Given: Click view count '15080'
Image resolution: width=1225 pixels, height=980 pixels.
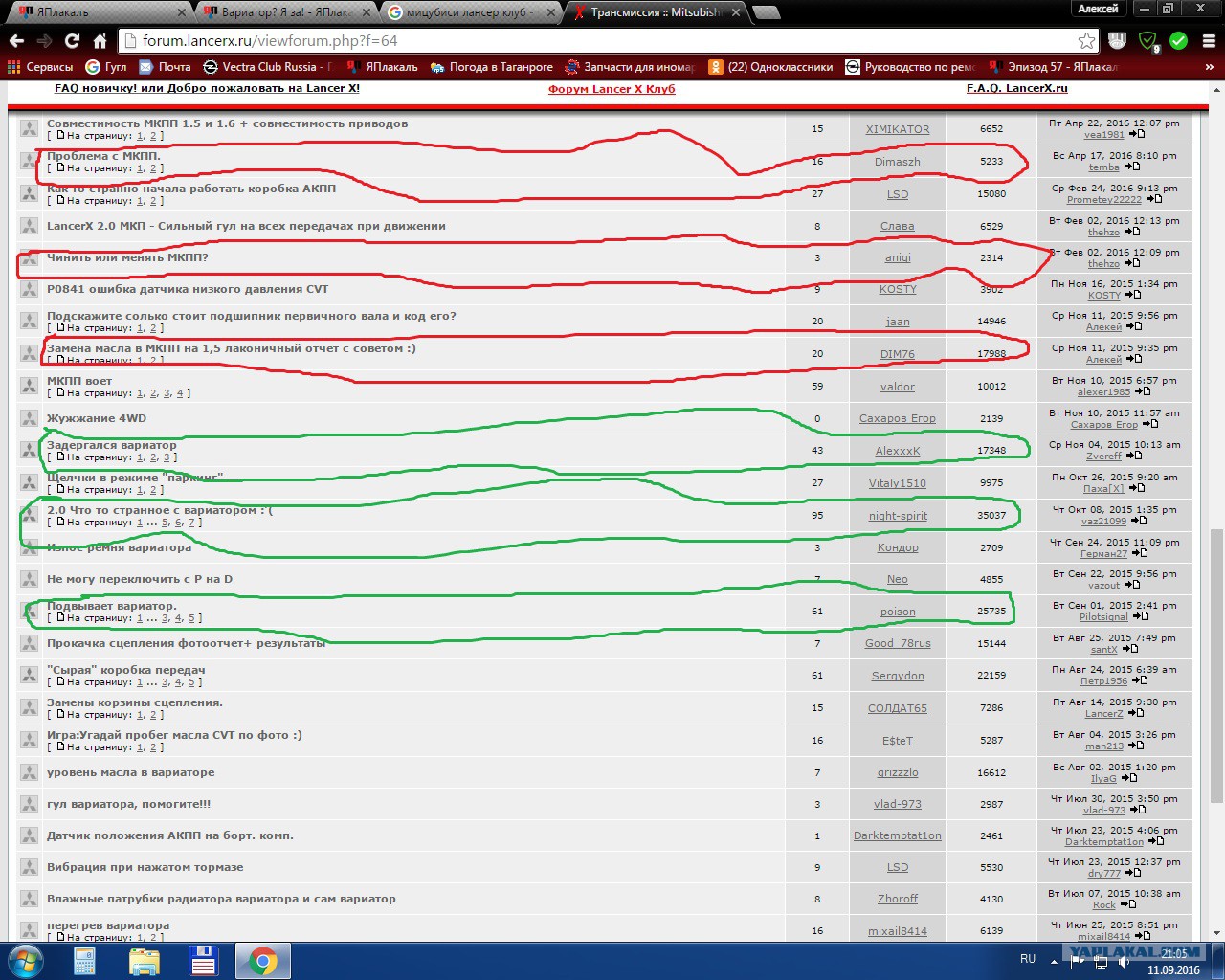Looking at the screenshot, I should click(991, 194).
